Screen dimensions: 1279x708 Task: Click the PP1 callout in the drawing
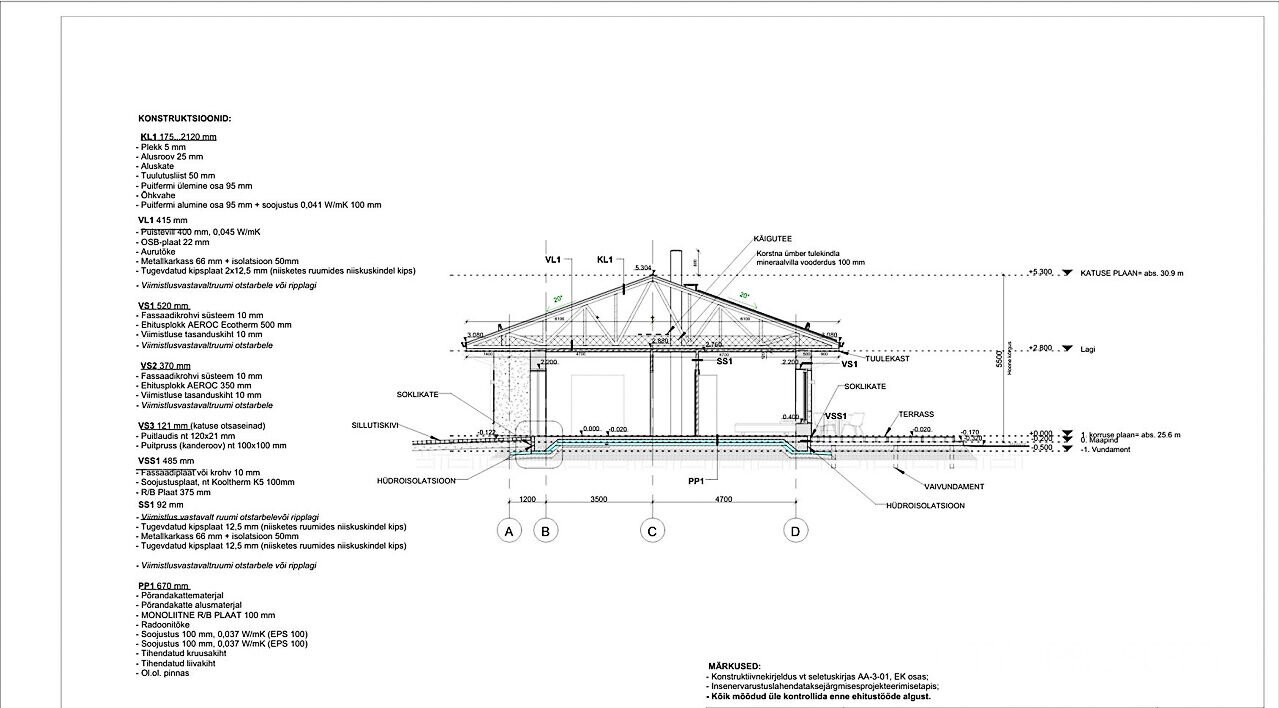click(697, 481)
